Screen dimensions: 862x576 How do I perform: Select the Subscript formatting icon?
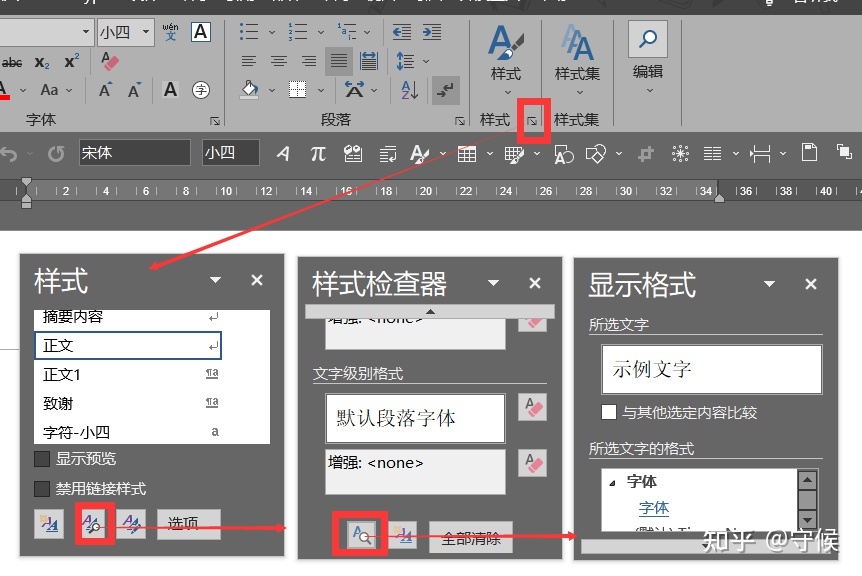click(x=40, y=62)
